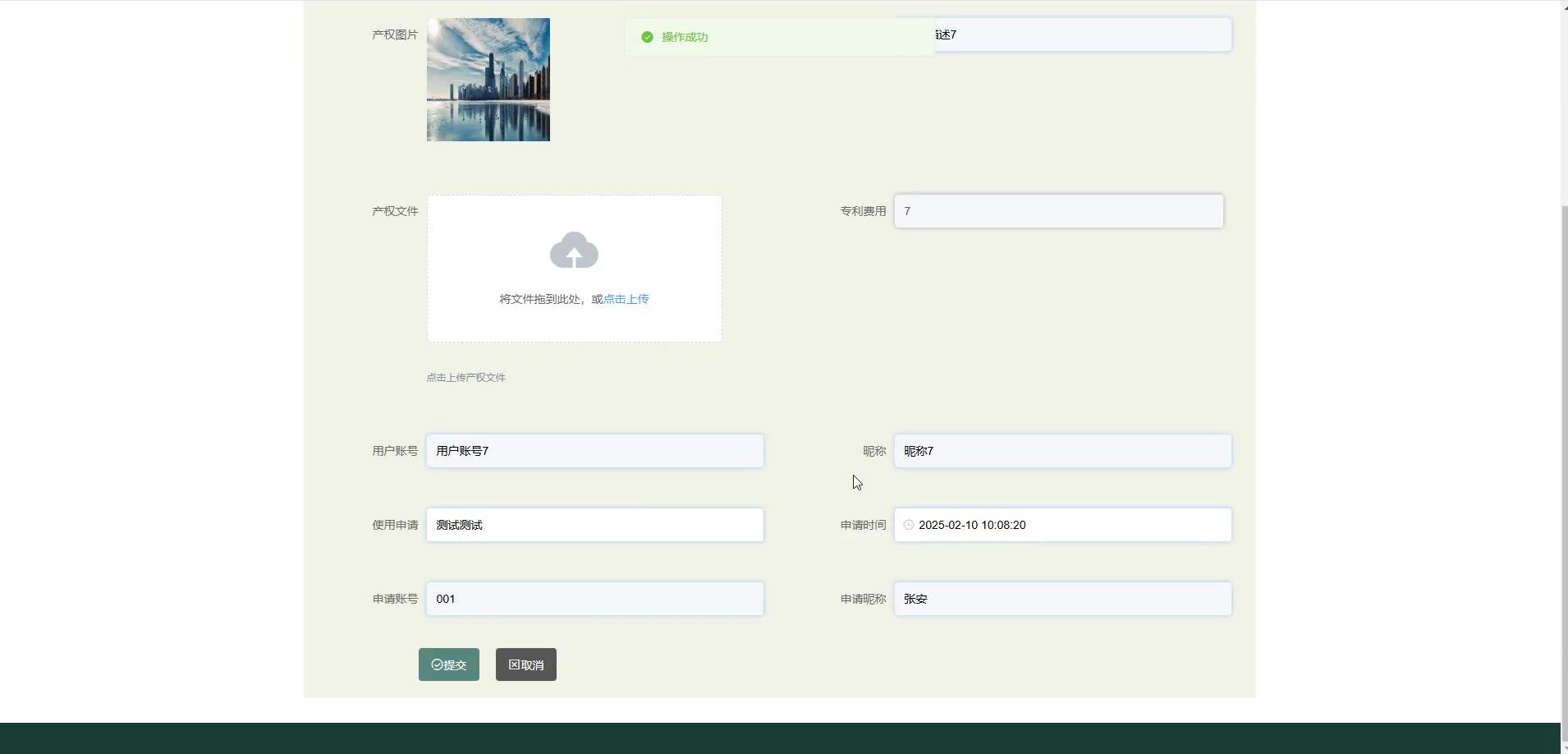Click into the 用户账号 input field
This screenshot has height=754, width=1568.
[594, 451]
